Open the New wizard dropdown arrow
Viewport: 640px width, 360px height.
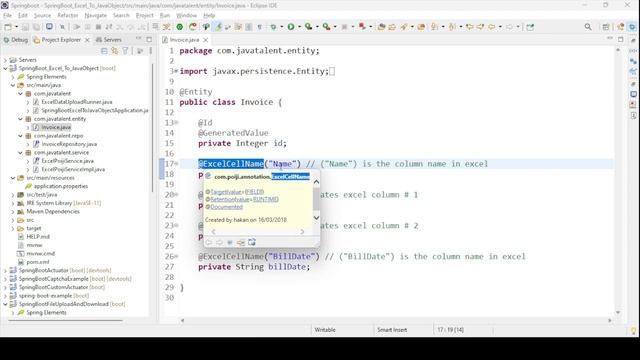pos(16,27)
